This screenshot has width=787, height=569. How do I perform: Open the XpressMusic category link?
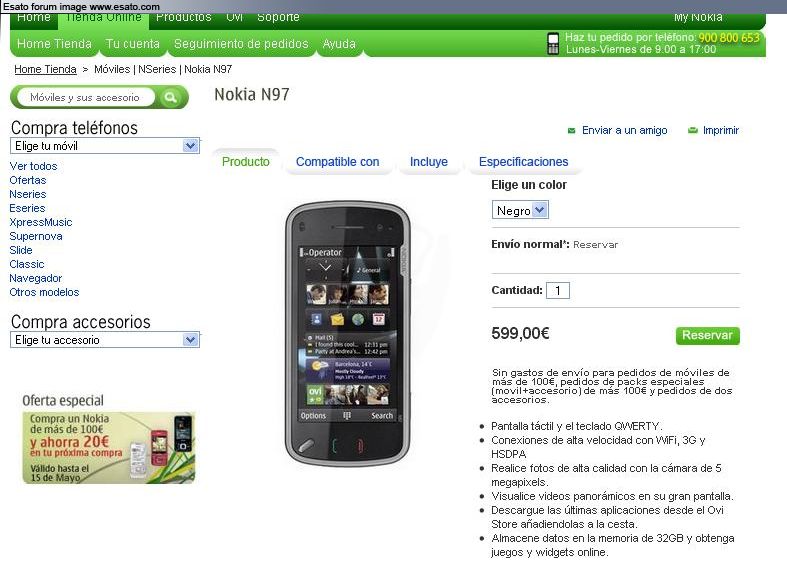tap(41, 222)
